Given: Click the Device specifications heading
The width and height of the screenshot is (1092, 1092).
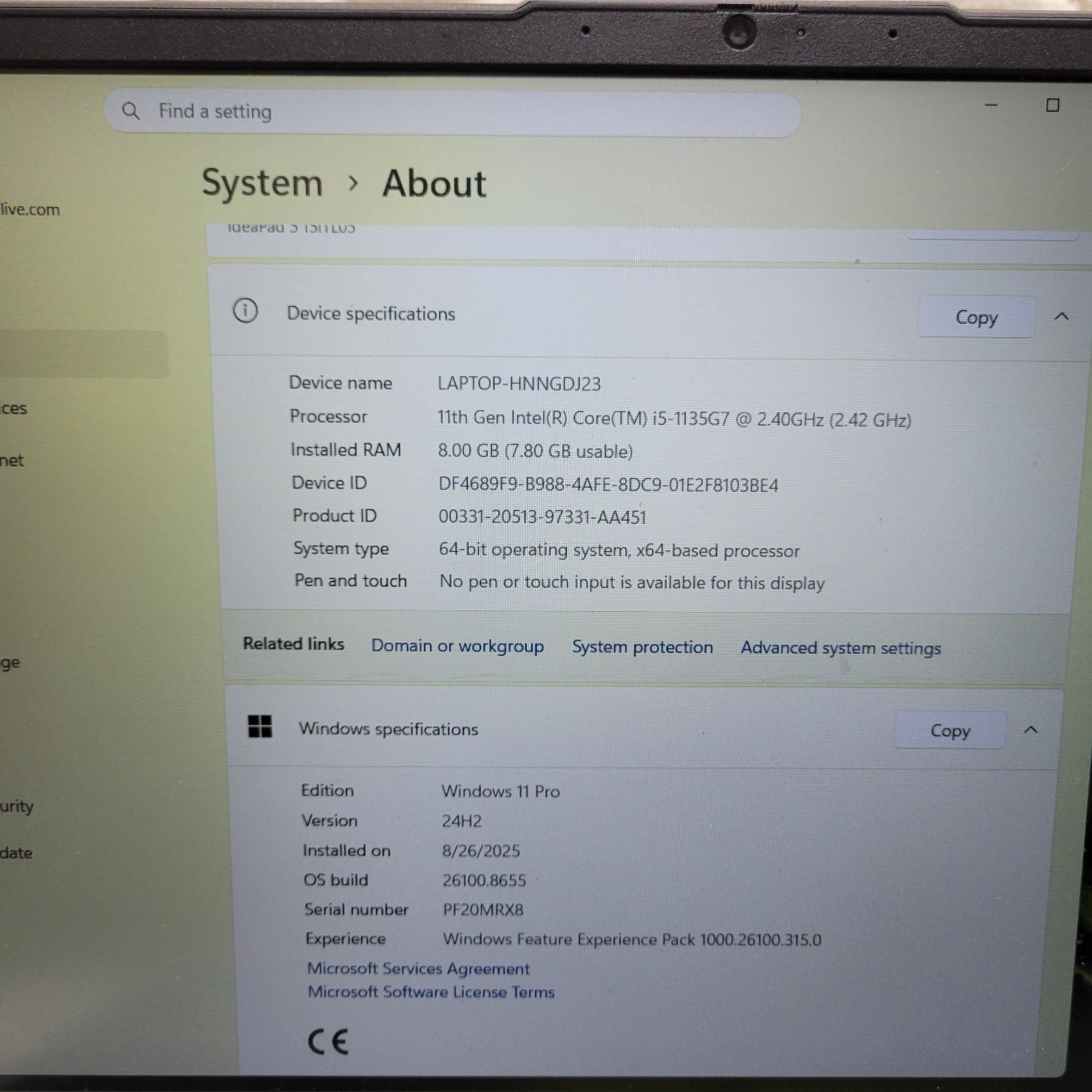Looking at the screenshot, I should [x=371, y=313].
